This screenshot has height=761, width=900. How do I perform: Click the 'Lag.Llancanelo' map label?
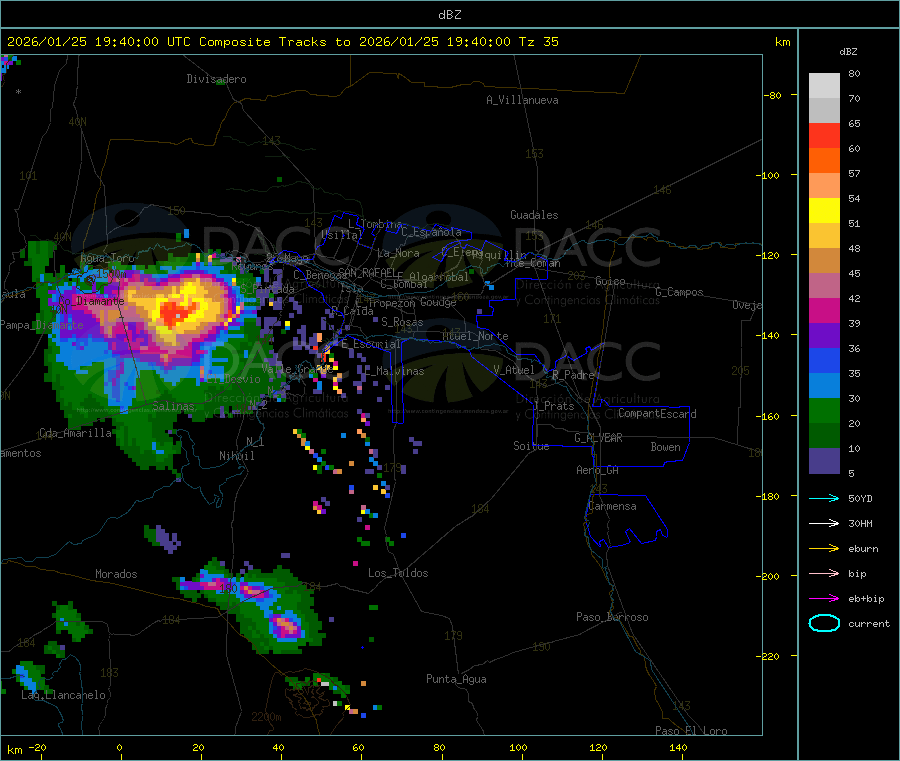(63, 695)
